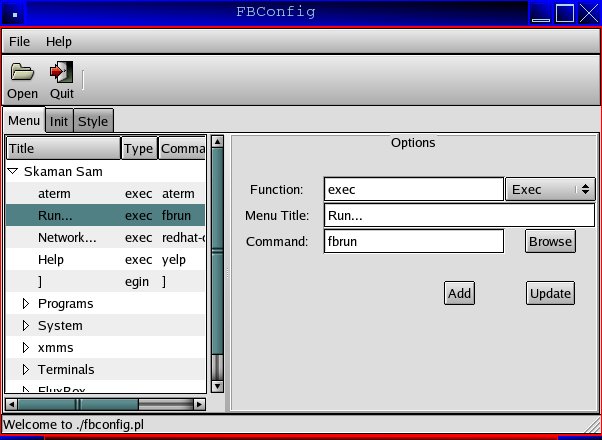Click the Add button

pos(459,293)
